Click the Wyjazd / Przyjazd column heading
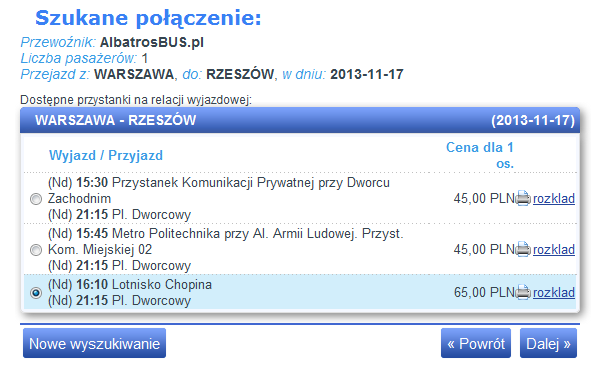 [x=106, y=156]
